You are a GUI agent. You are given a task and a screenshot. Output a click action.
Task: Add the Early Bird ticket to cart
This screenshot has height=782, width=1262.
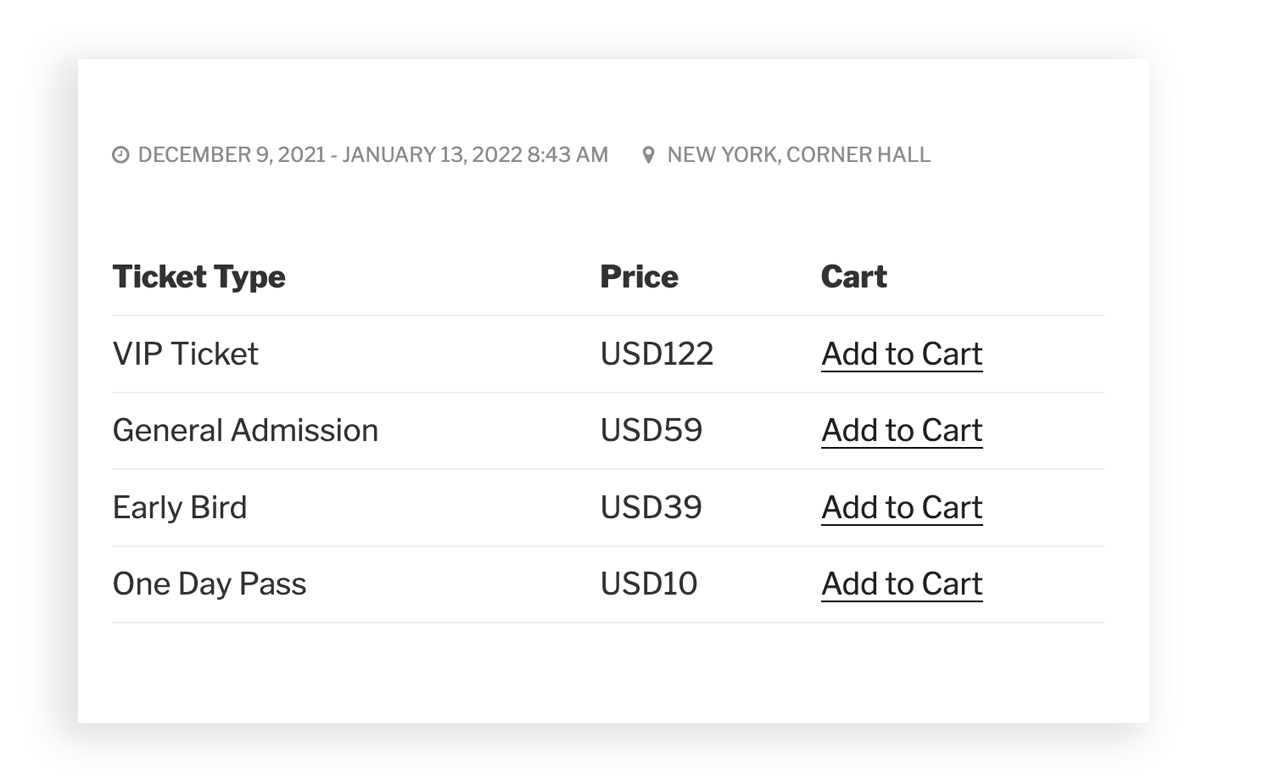[x=901, y=508]
